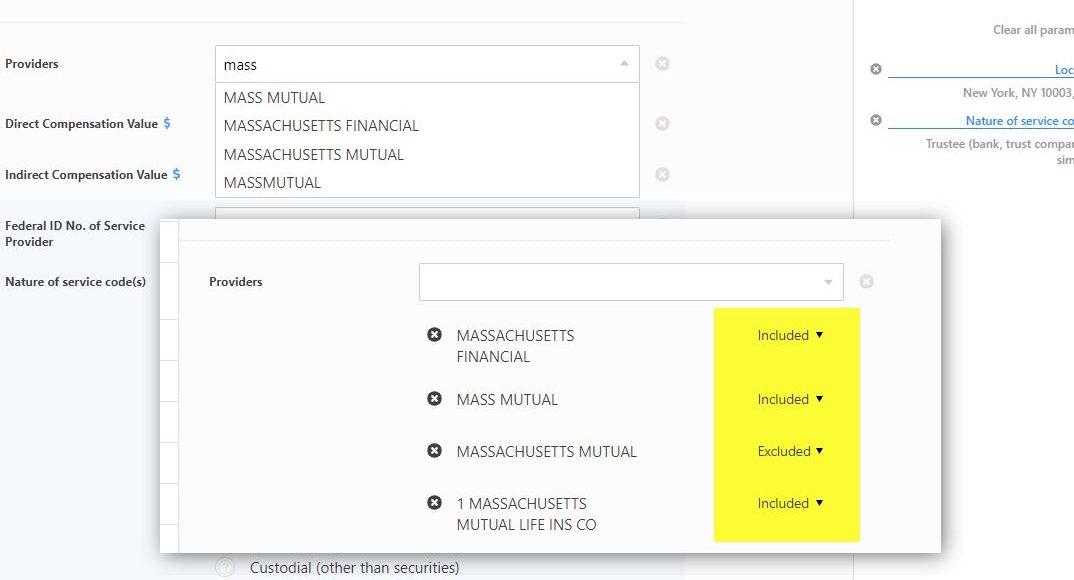Viewport: 1074px width, 580px height.
Task: Click the Providers search box containing 'mass'
Action: tap(415, 65)
